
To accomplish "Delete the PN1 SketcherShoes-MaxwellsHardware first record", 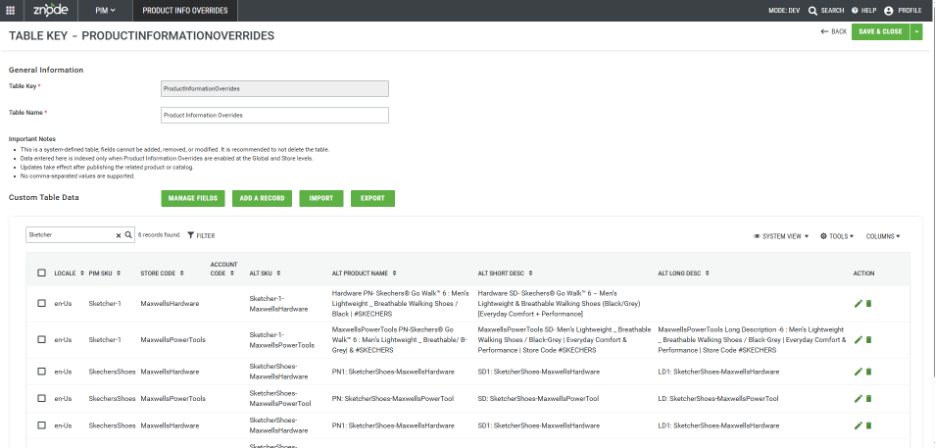I will point(869,372).
